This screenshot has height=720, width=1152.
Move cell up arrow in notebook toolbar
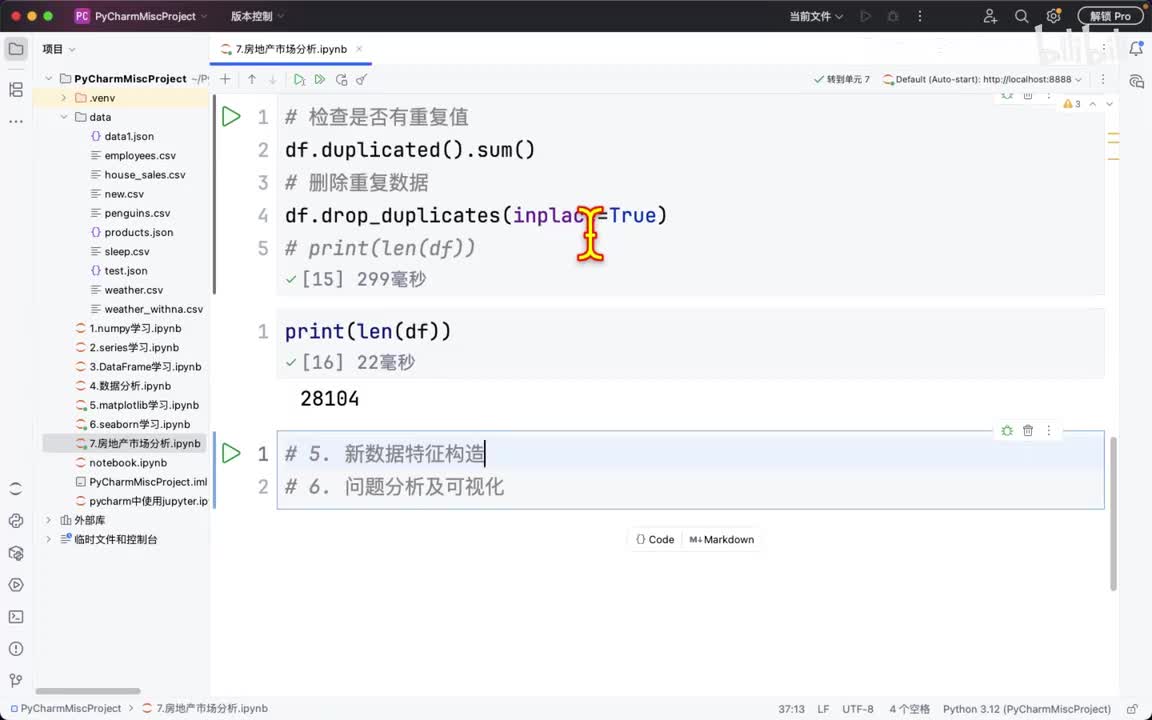[252, 79]
